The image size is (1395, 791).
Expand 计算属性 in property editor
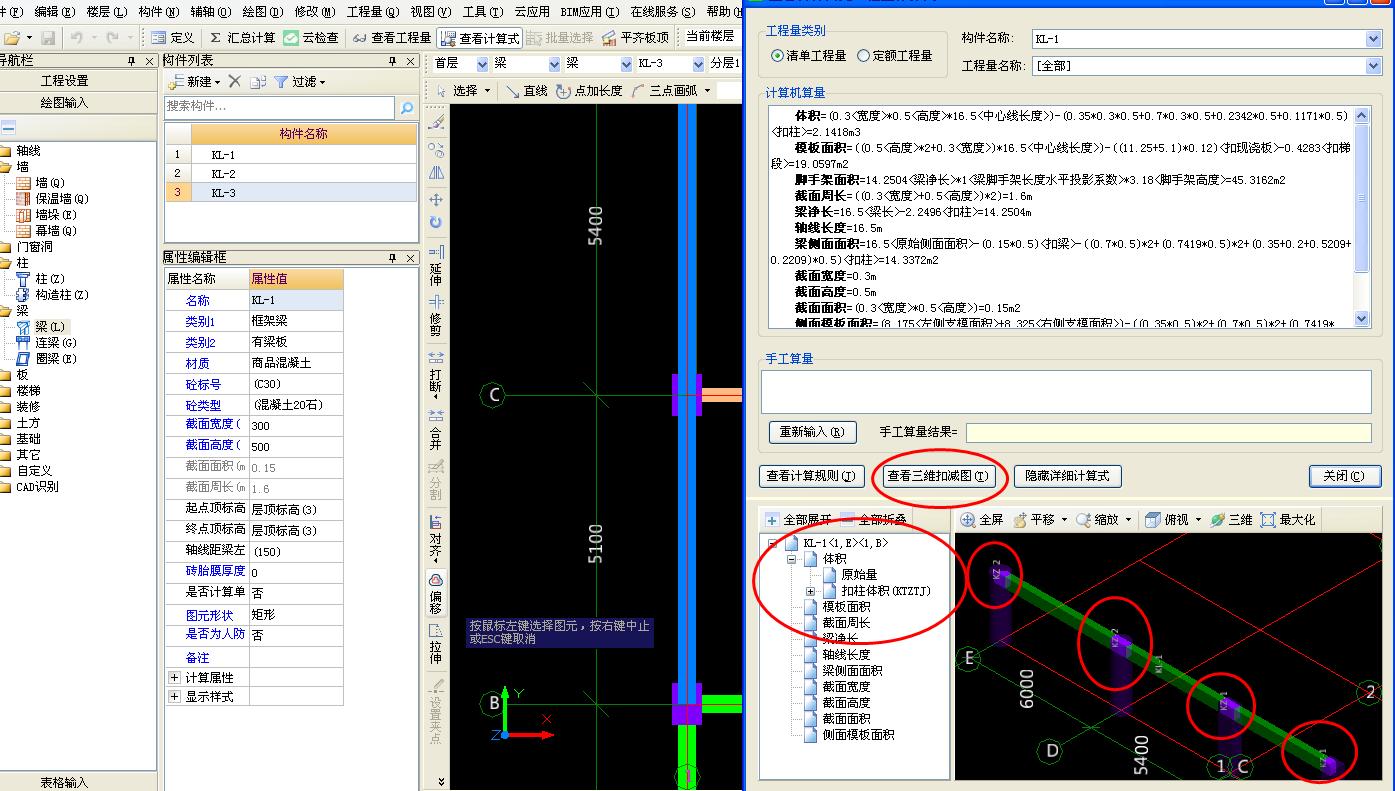pyautogui.click(x=175, y=677)
